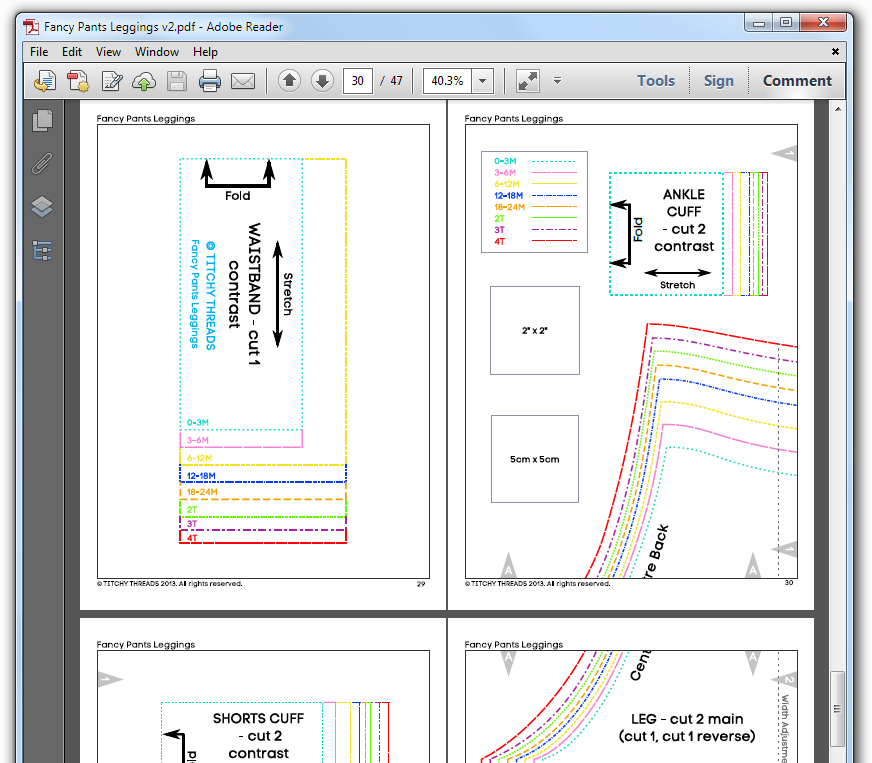Click the pencil-and-page edit icon
Image resolution: width=872 pixels, height=763 pixels.
[111, 81]
